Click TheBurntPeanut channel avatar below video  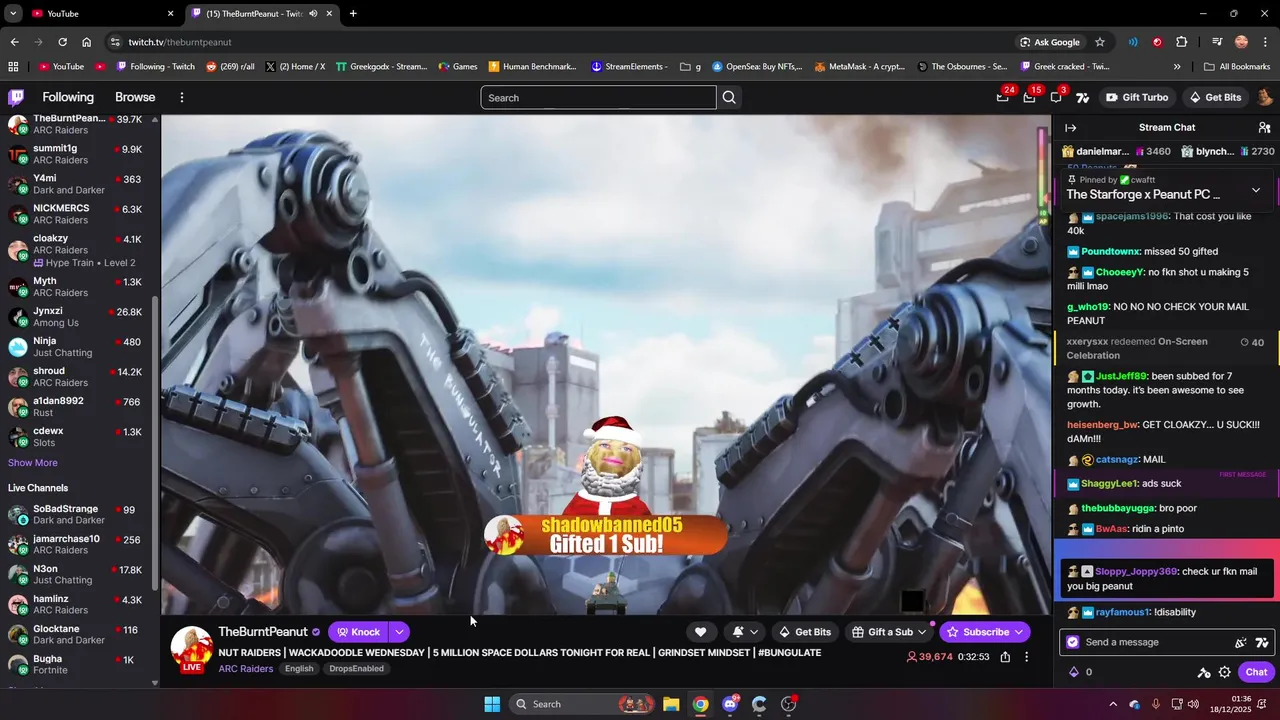192,647
